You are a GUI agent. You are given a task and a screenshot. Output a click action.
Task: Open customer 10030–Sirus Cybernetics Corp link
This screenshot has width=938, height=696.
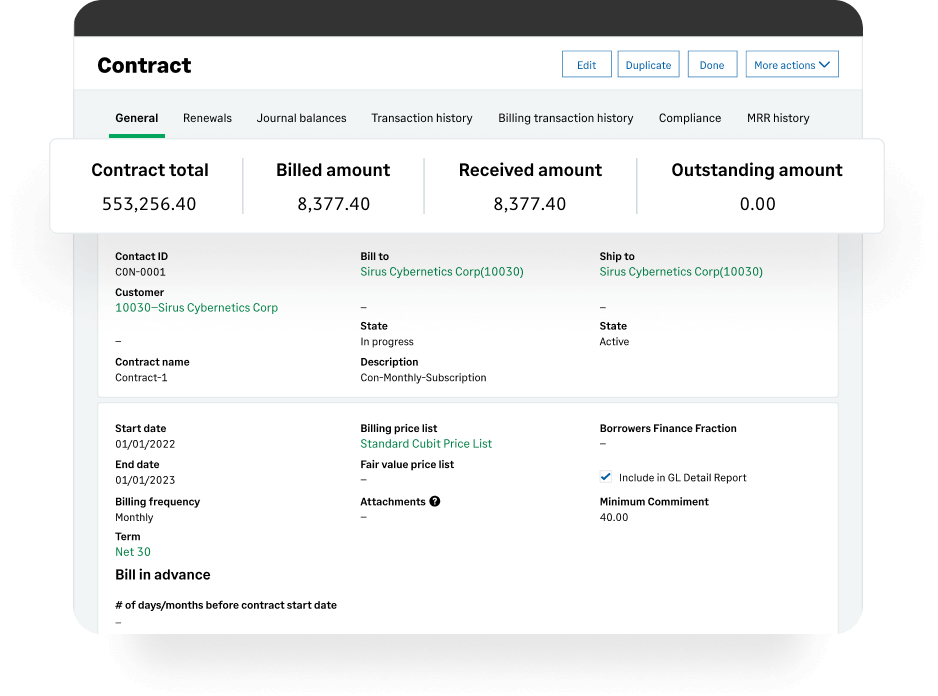(x=197, y=308)
